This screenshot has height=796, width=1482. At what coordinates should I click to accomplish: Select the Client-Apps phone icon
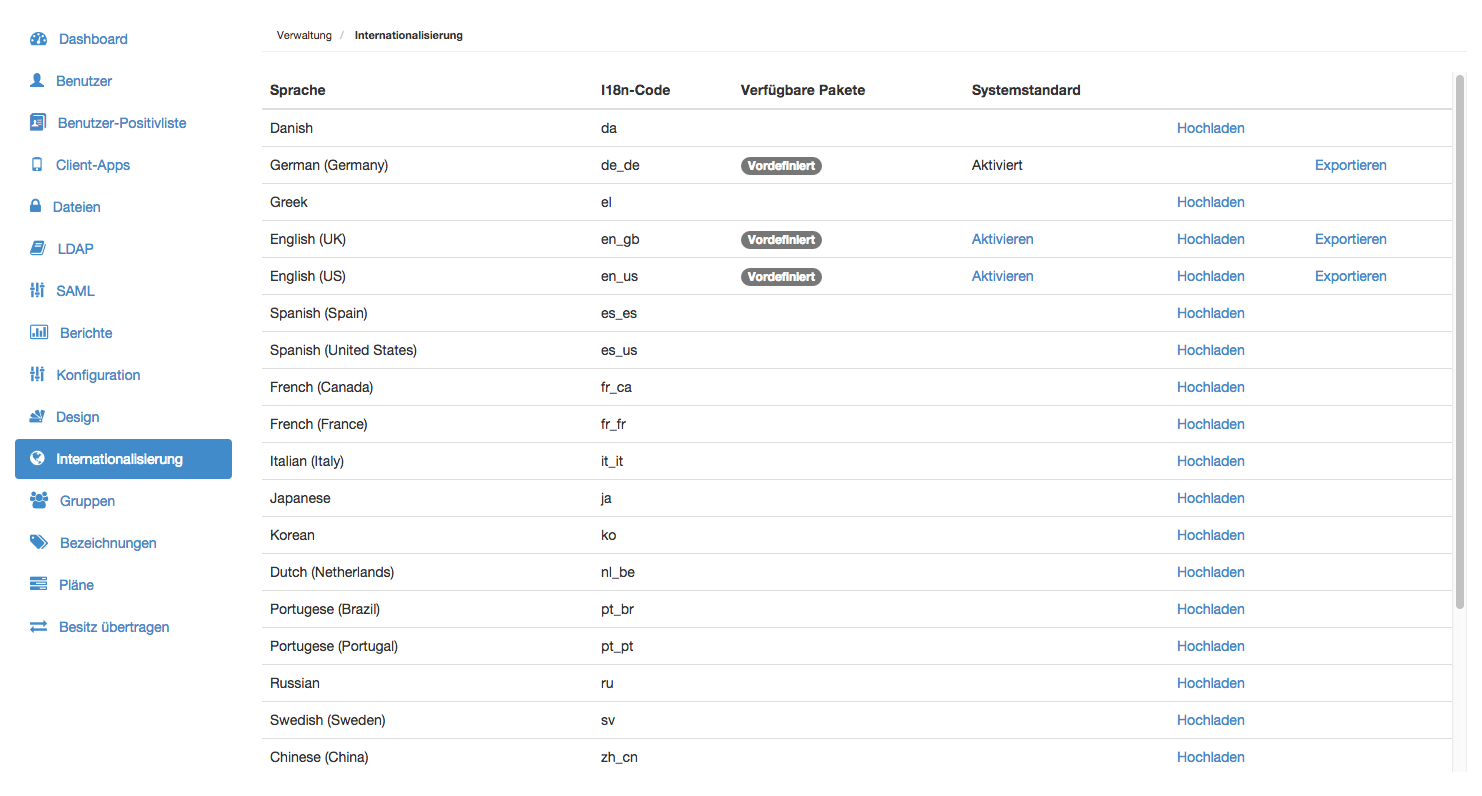coord(37,165)
